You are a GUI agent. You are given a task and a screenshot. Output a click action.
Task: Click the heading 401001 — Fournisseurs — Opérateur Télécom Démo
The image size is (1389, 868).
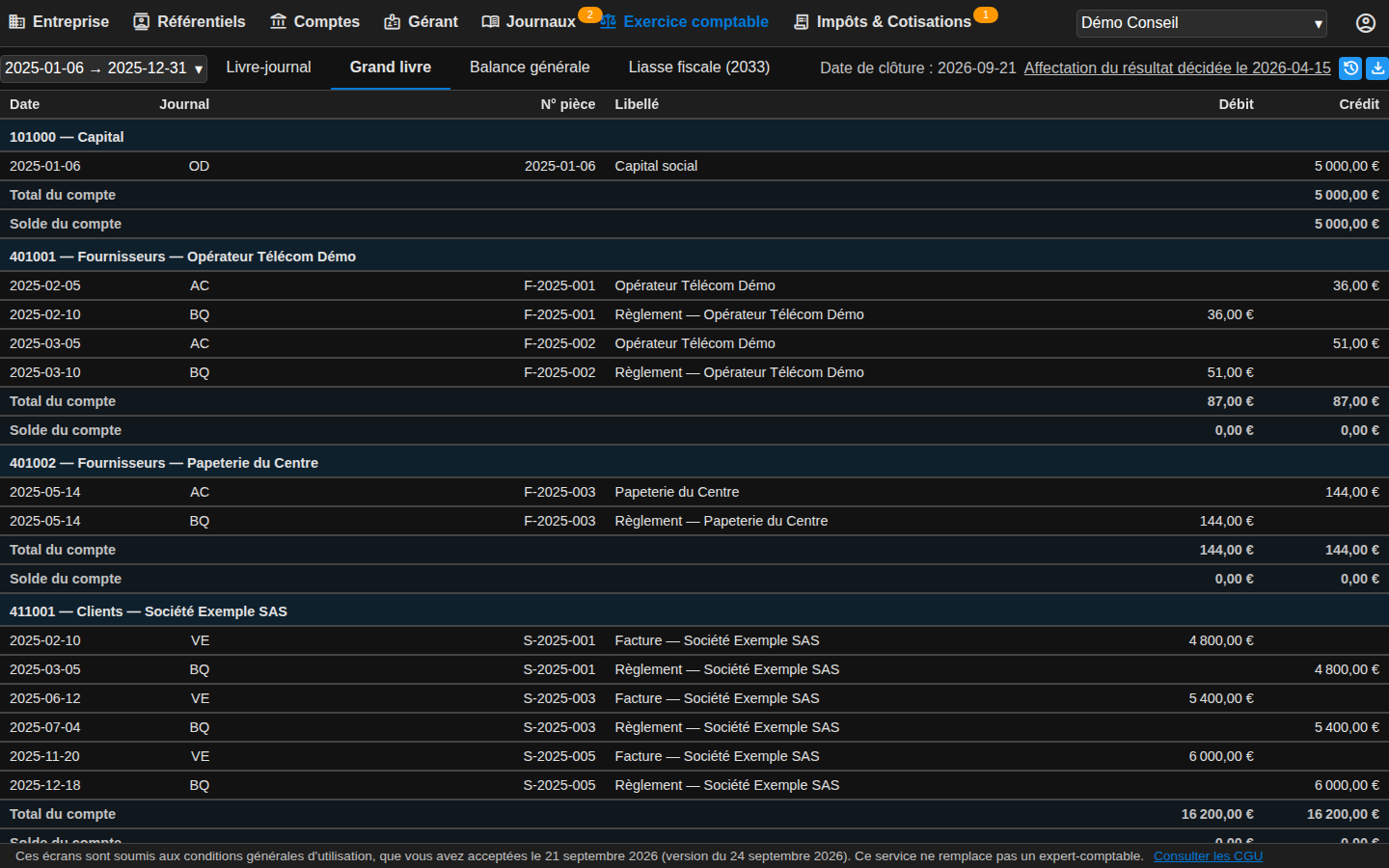click(x=182, y=257)
